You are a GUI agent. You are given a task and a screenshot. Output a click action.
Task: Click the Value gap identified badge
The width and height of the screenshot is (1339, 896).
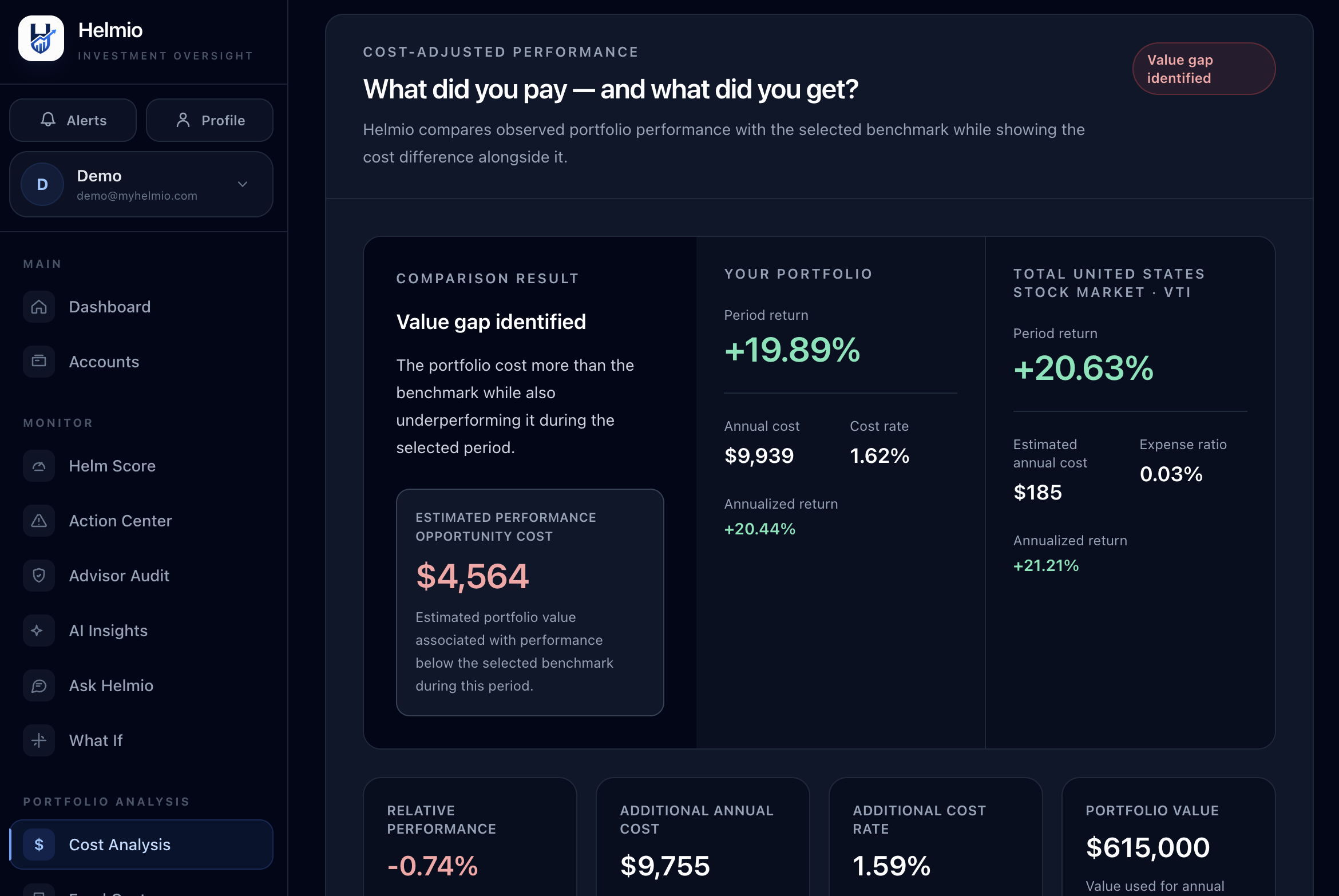(1204, 69)
